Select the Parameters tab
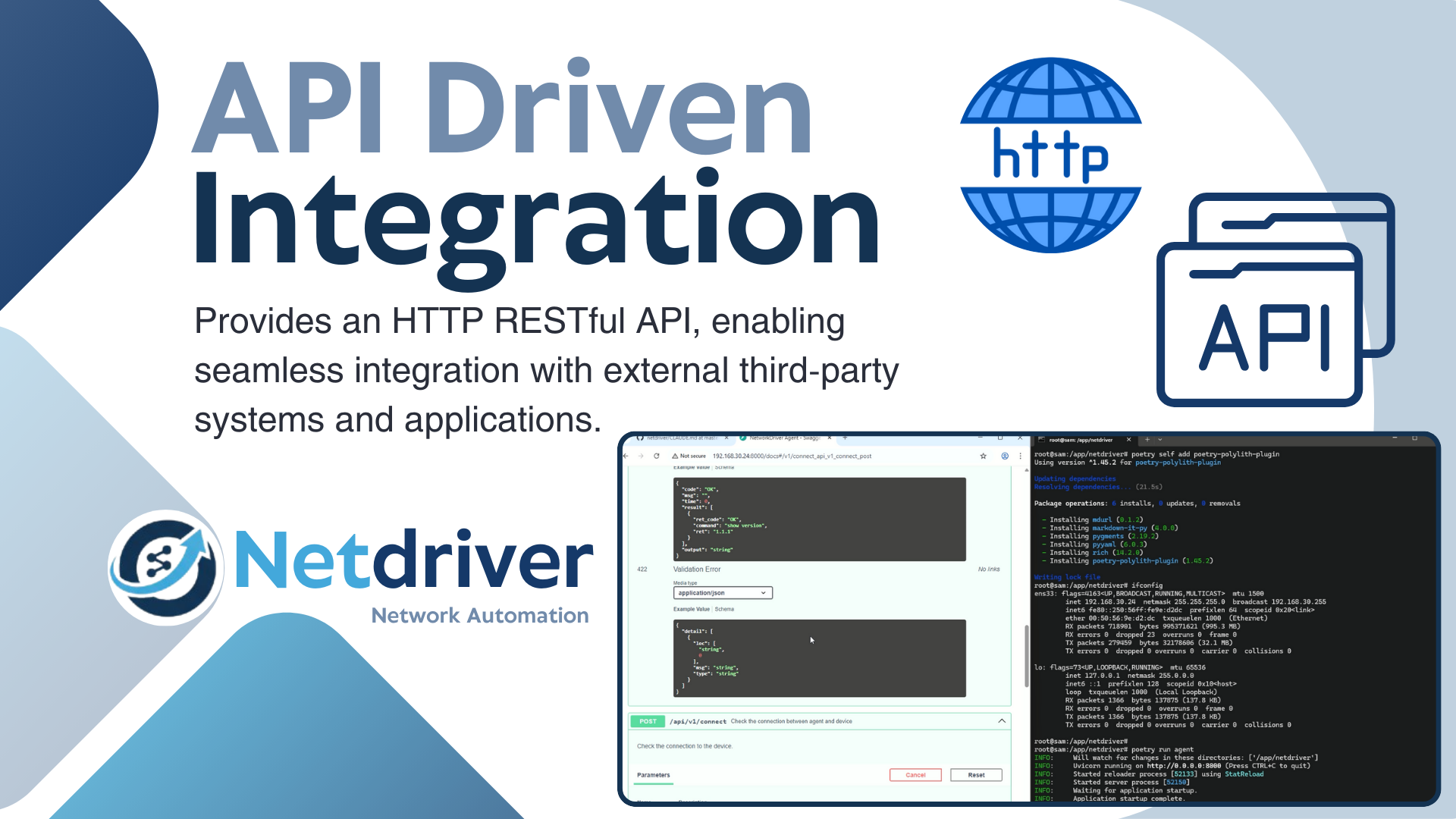This screenshot has height=819, width=1456. click(654, 774)
